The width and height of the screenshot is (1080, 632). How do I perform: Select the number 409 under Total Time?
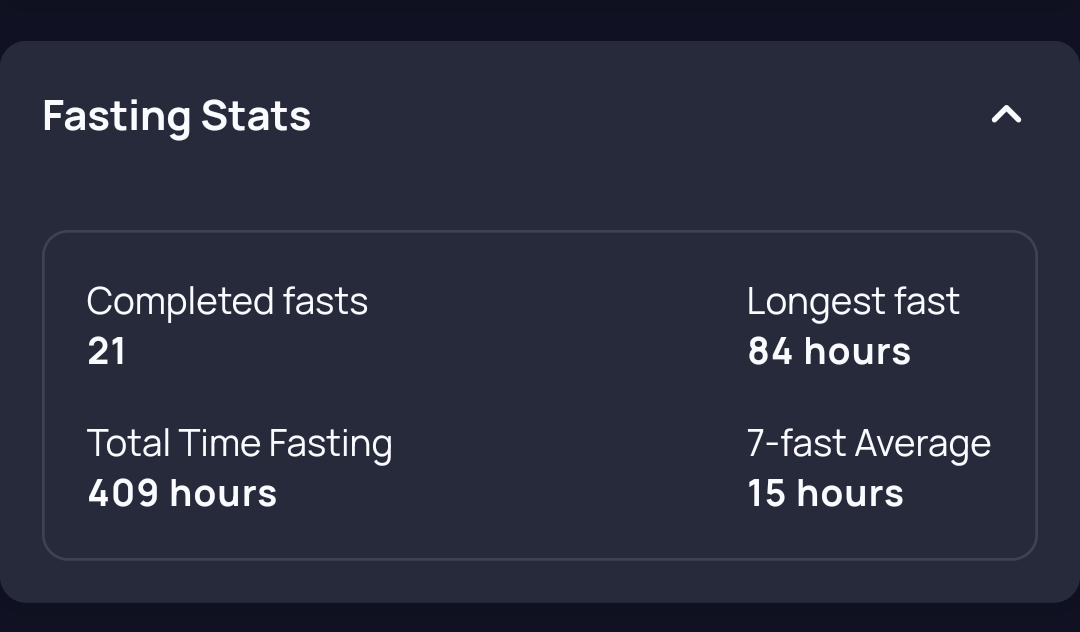coord(122,494)
